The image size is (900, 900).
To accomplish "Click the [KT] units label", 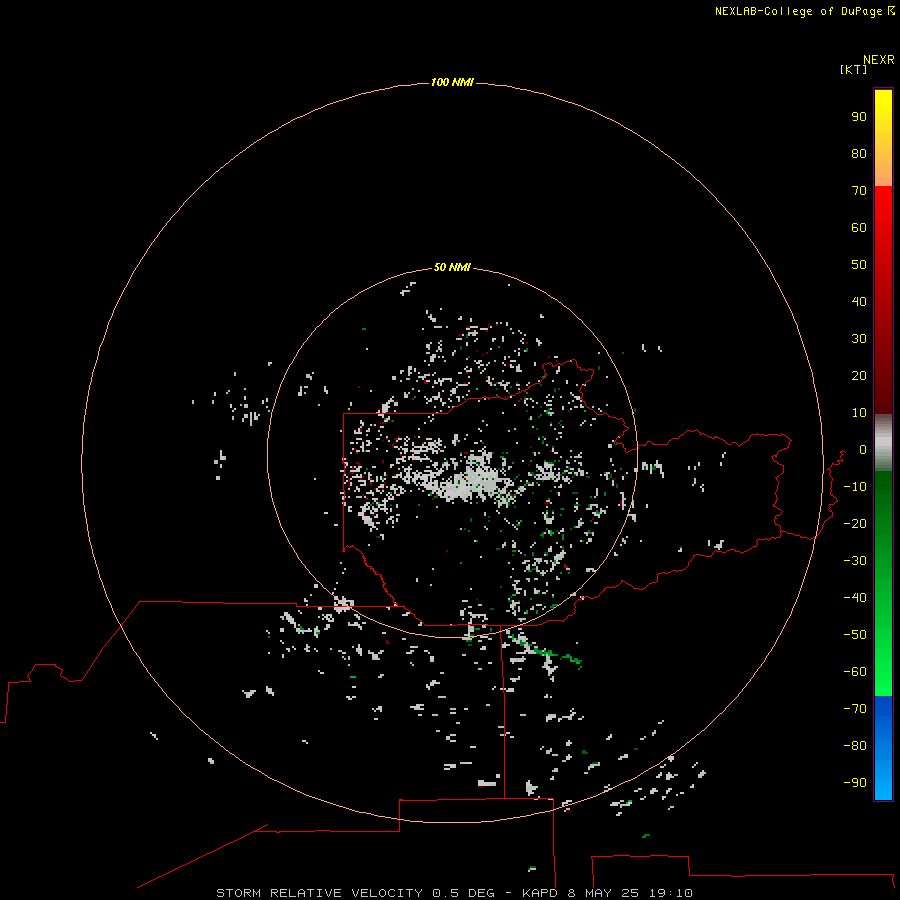I will click(x=854, y=69).
